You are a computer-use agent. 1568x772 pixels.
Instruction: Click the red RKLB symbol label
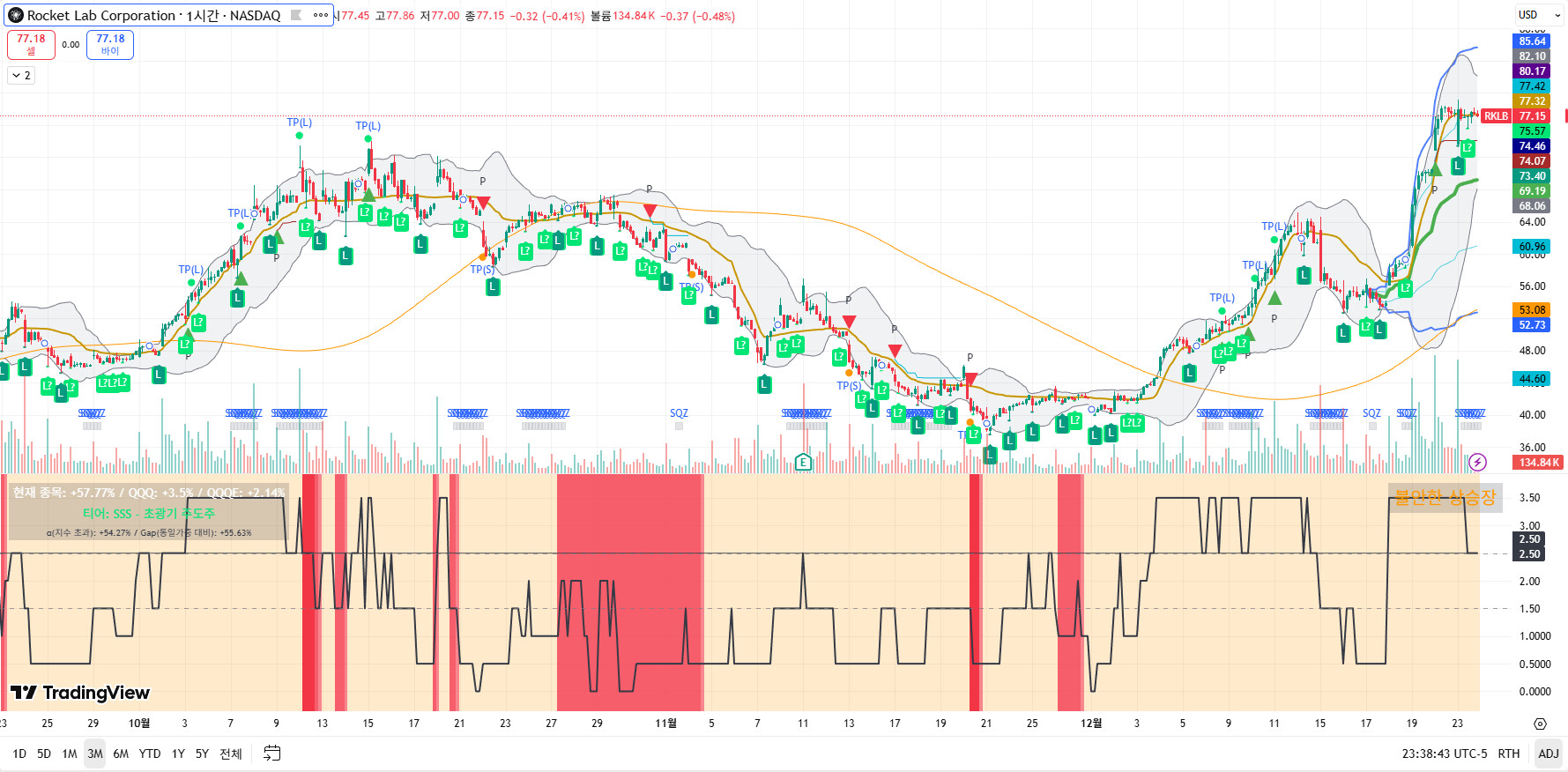(1497, 116)
